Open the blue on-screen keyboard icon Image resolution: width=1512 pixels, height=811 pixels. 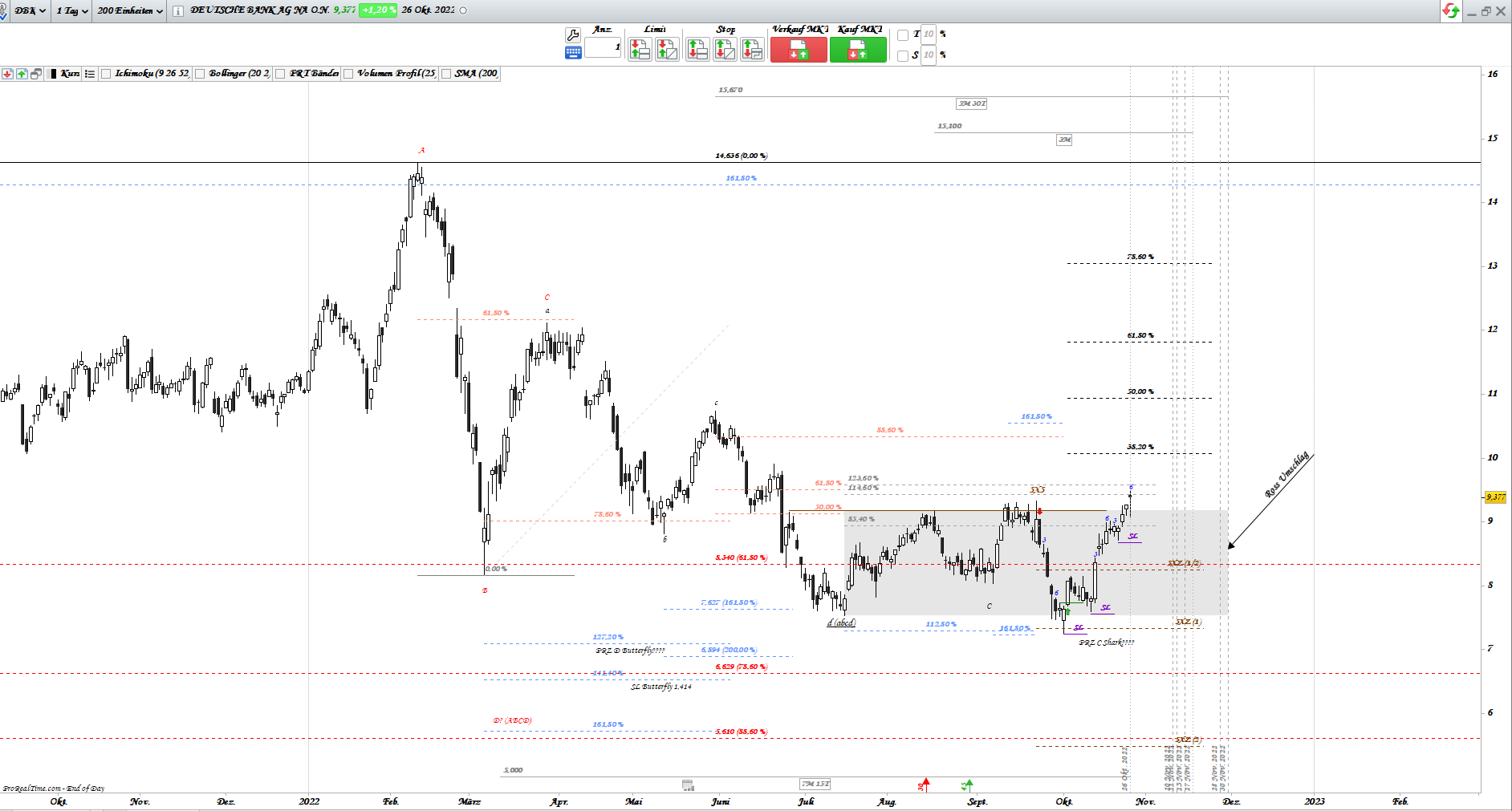pos(573,53)
